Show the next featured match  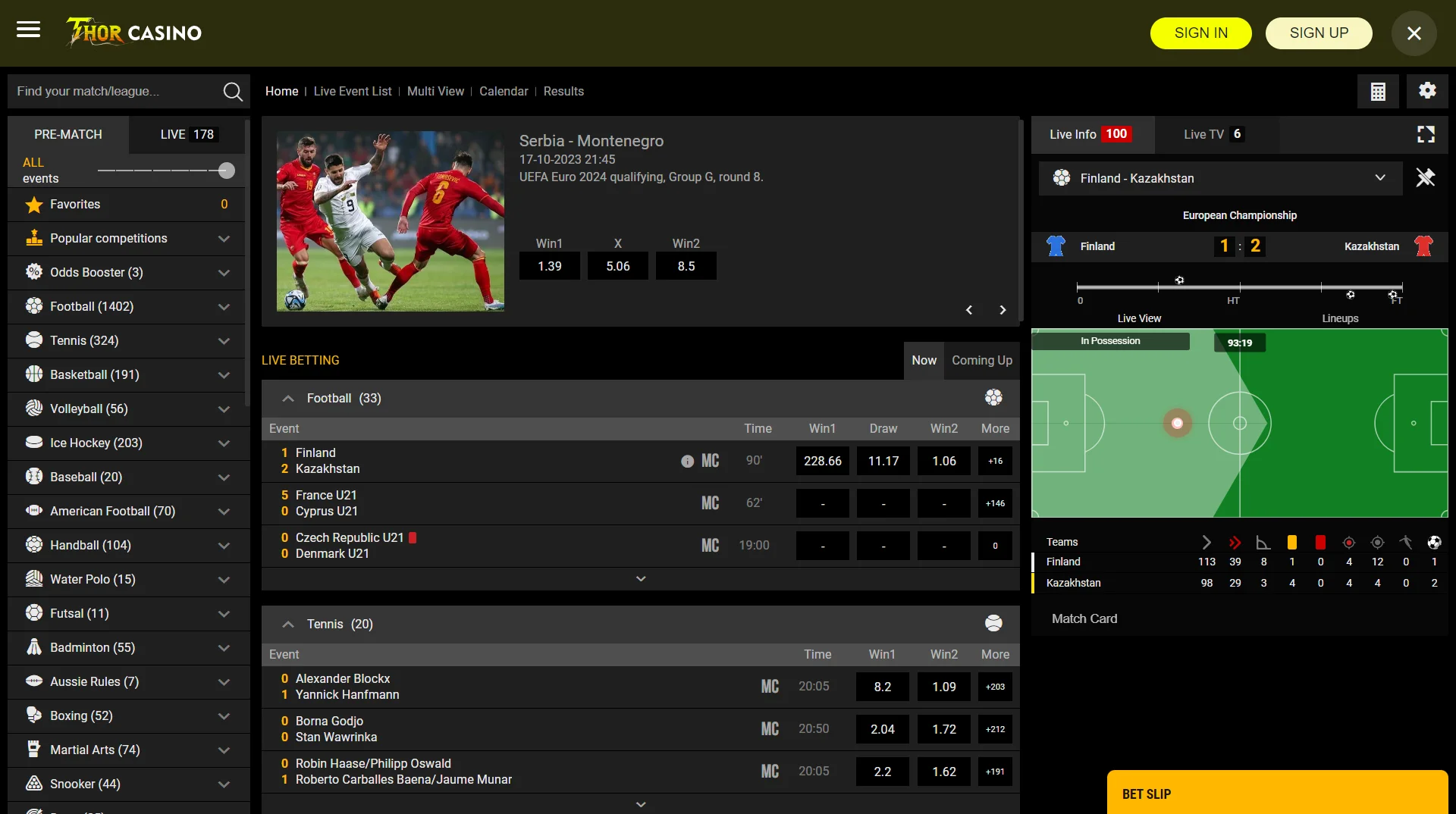1003,310
